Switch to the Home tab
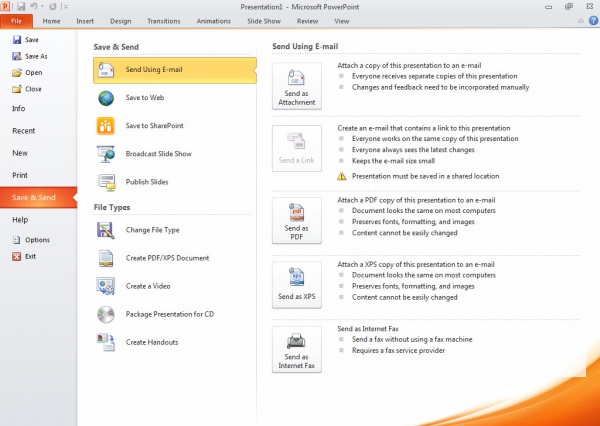Image resolution: width=600 pixels, height=426 pixels. [51, 21]
